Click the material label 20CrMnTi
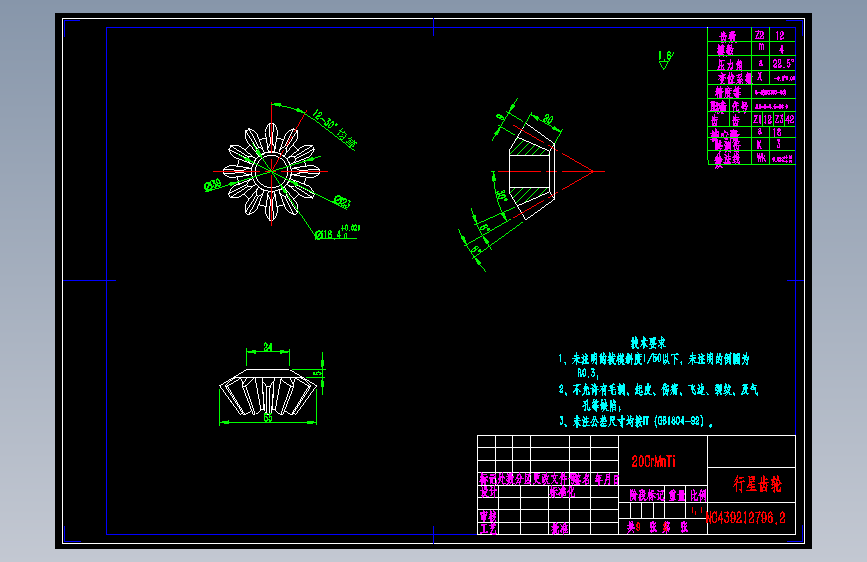Viewport: 867px width, 562px height. click(653, 461)
